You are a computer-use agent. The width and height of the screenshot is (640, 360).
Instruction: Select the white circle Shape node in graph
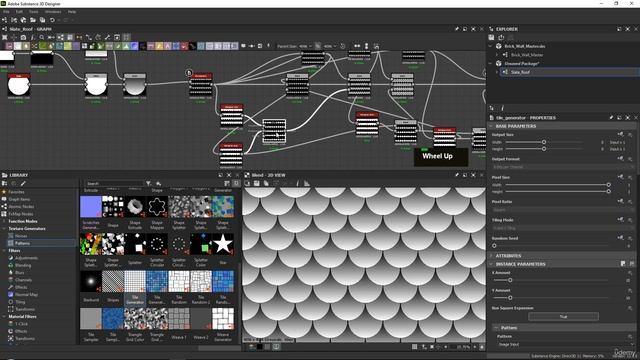pos(18,85)
